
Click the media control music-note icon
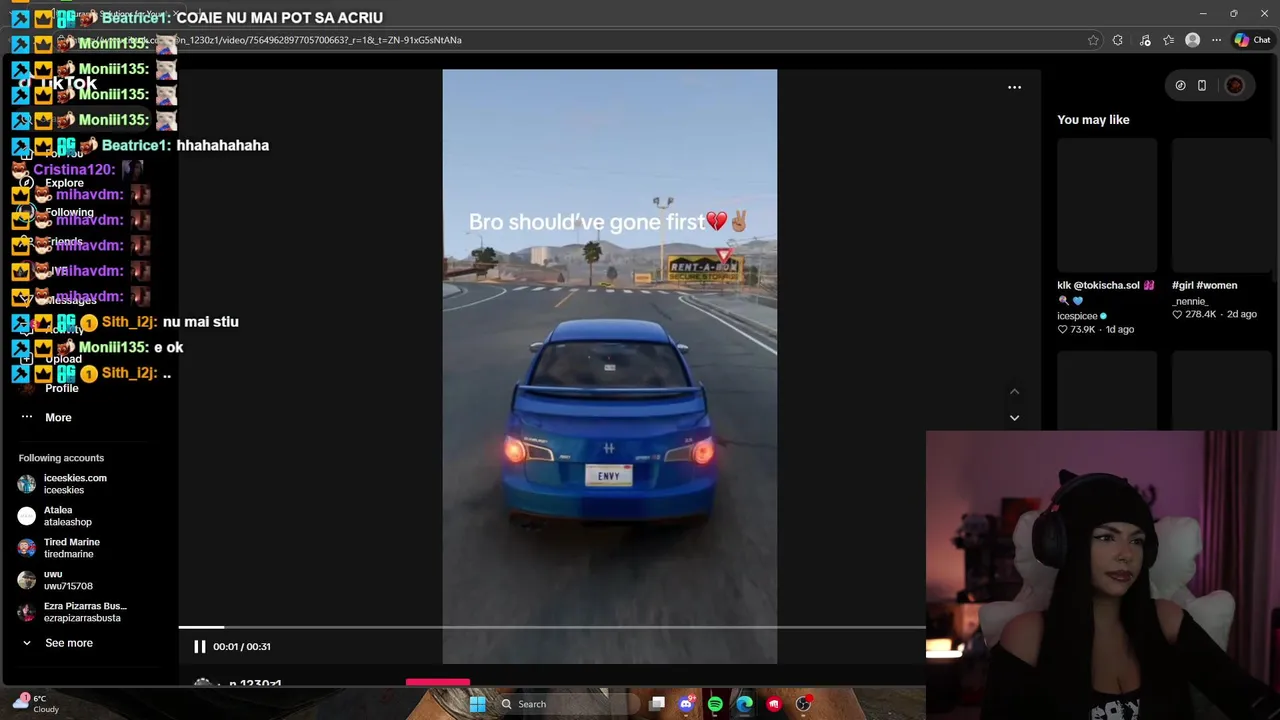(x=1145, y=40)
